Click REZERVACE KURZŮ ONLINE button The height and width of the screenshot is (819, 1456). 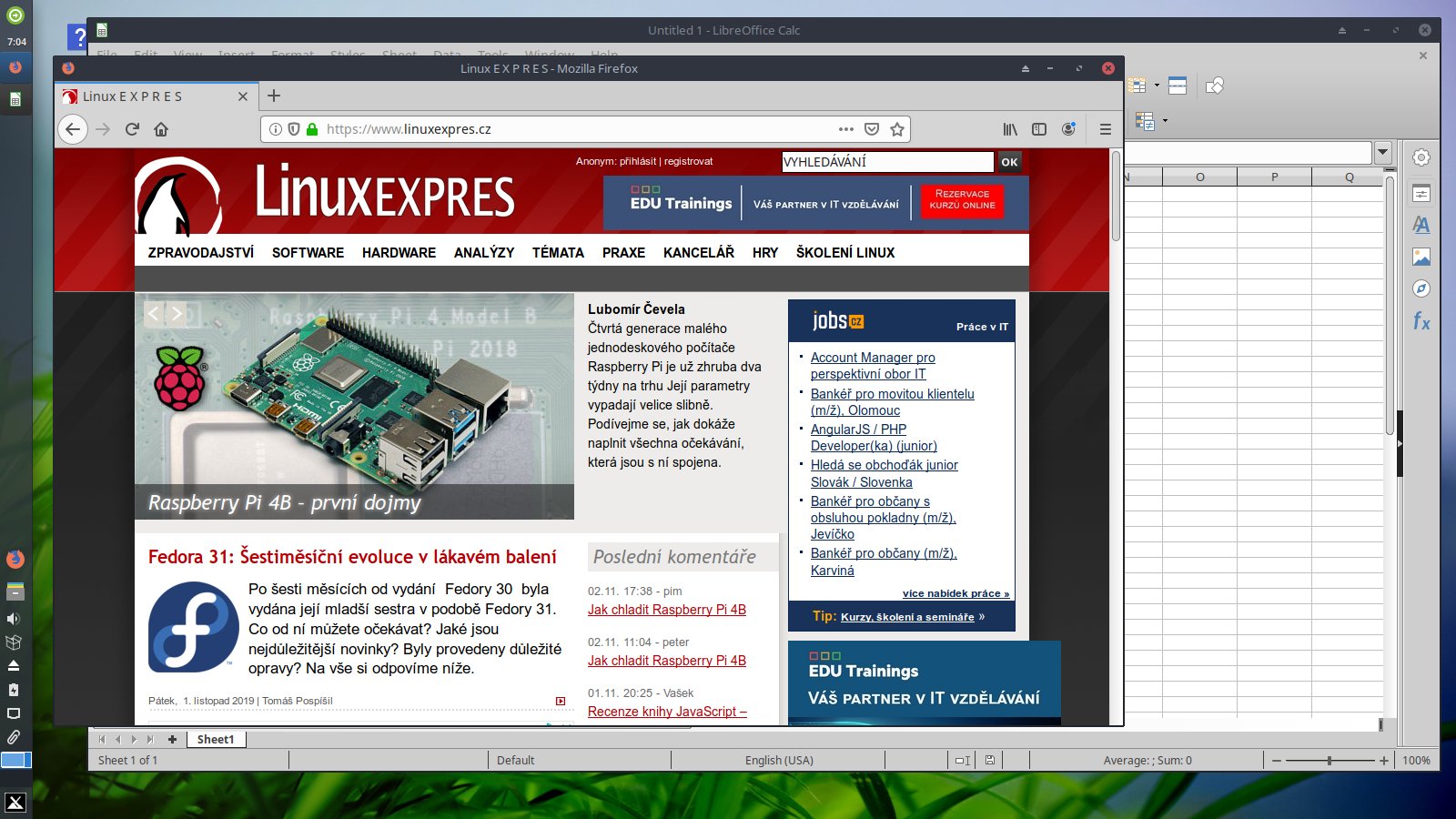pyautogui.click(x=962, y=199)
